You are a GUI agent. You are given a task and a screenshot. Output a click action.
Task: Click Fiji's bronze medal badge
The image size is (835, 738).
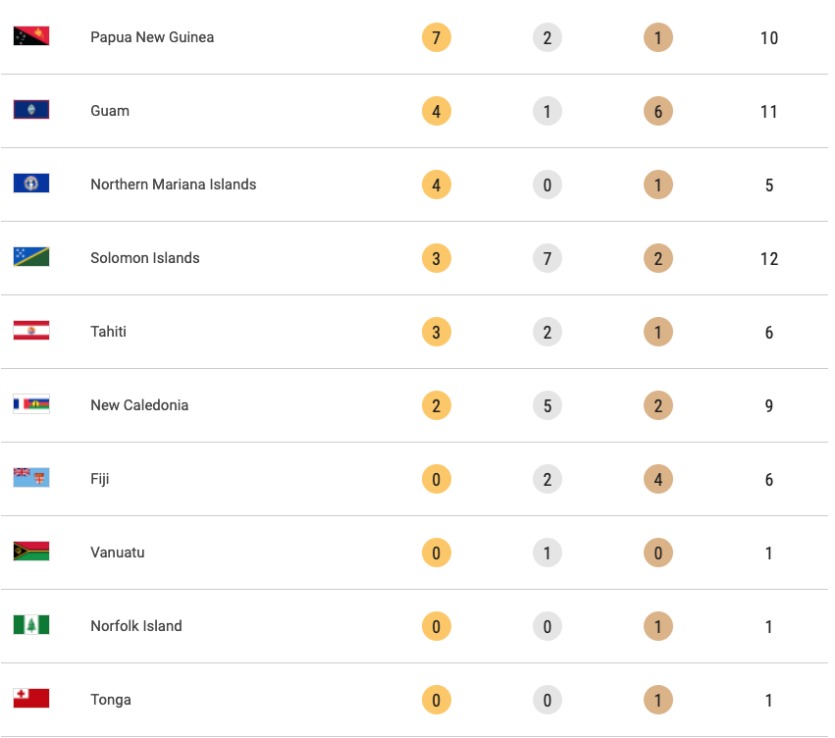pos(658,480)
